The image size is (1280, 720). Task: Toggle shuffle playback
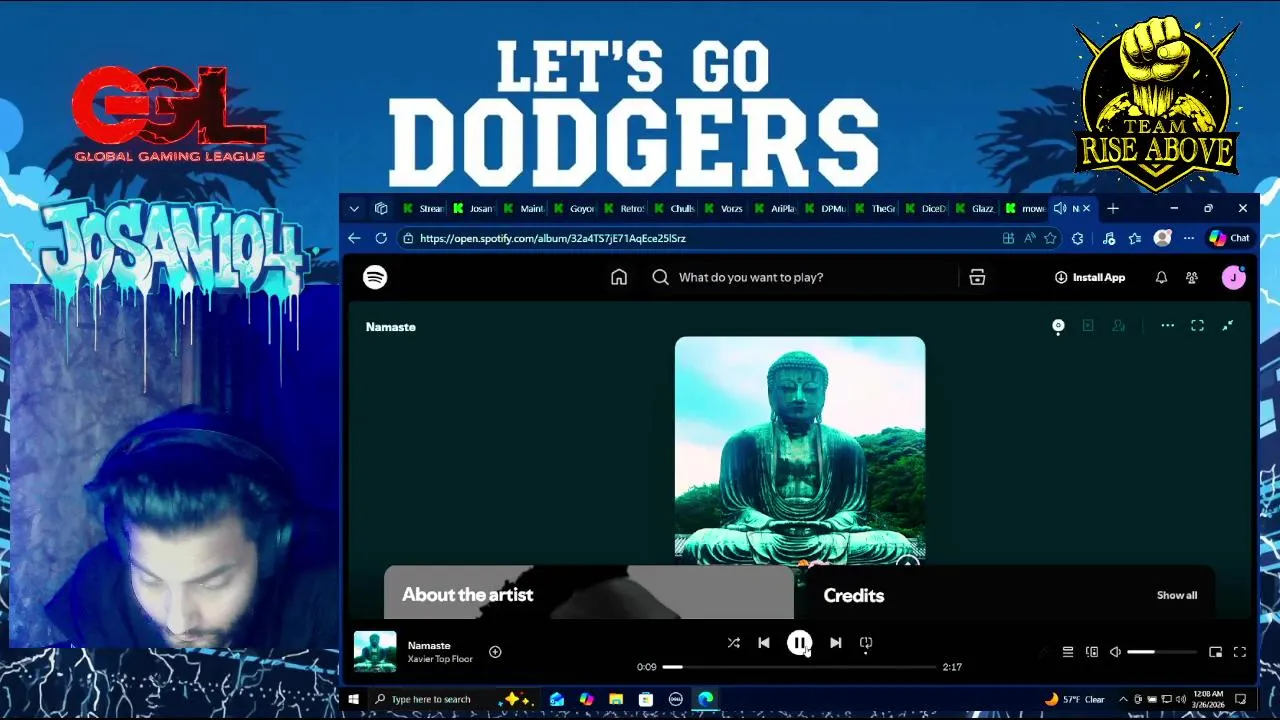pyautogui.click(x=733, y=643)
